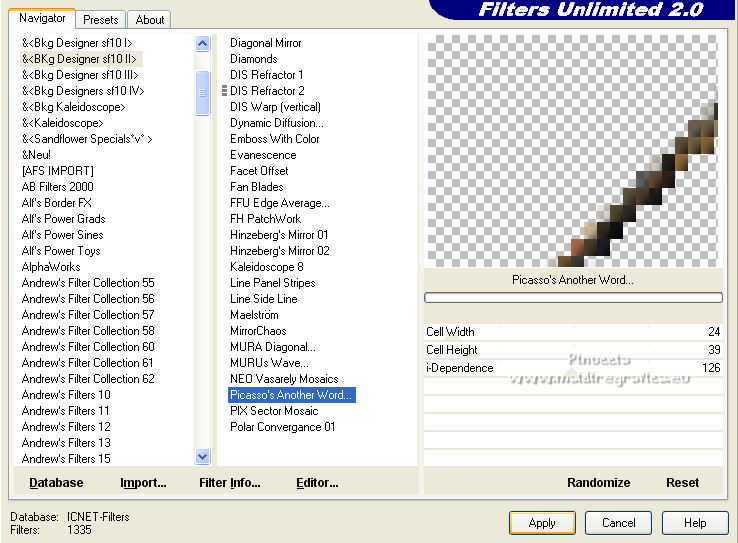The height and width of the screenshot is (543, 738).
Task: Select AB Filters 2000 category
Action: (x=57, y=187)
